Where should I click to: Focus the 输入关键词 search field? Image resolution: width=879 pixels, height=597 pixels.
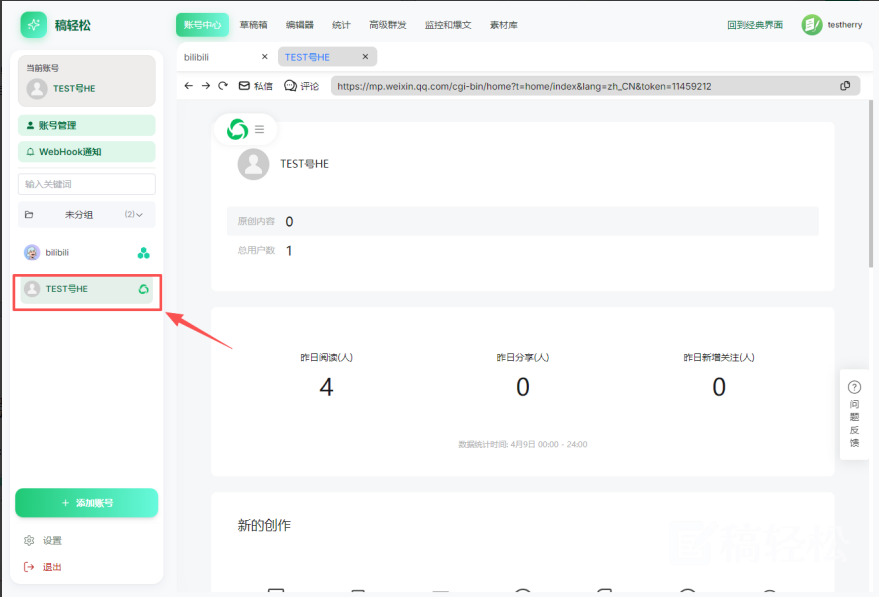coord(87,184)
